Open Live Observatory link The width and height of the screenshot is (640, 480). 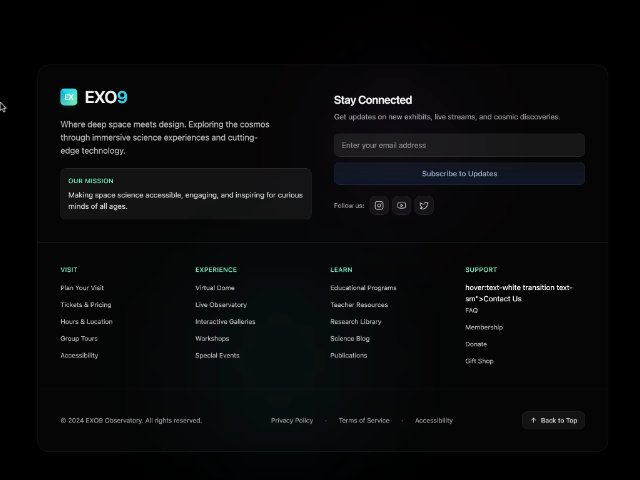point(221,305)
